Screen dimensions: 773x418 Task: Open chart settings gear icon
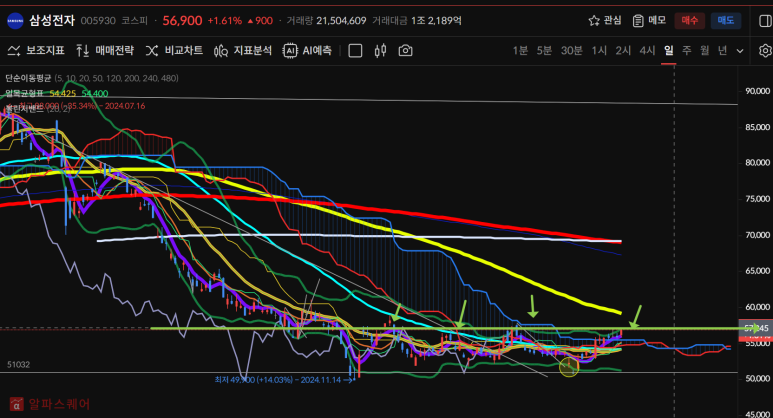[765, 50]
